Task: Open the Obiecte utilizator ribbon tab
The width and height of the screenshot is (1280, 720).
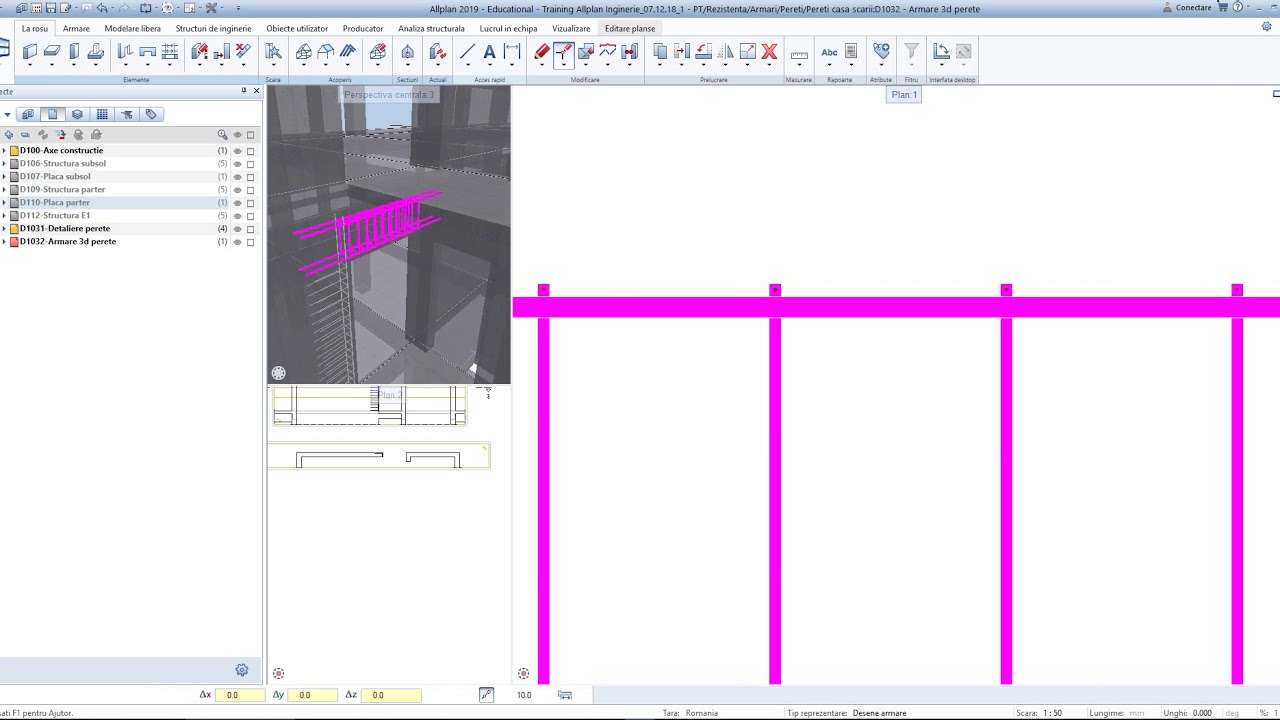Action: (297, 28)
